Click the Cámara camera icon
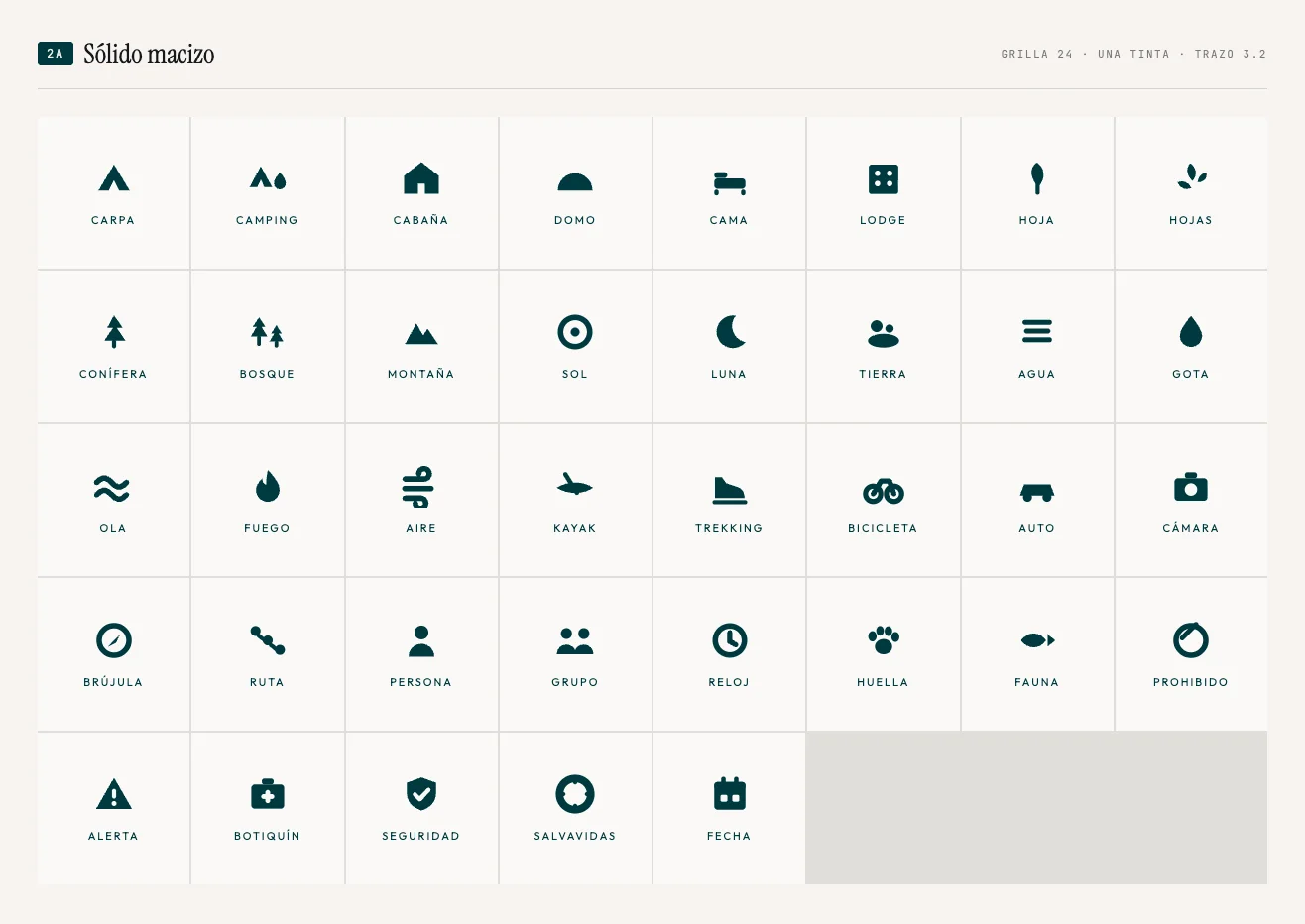Image resolution: width=1305 pixels, height=924 pixels. [x=1191, y=486]
